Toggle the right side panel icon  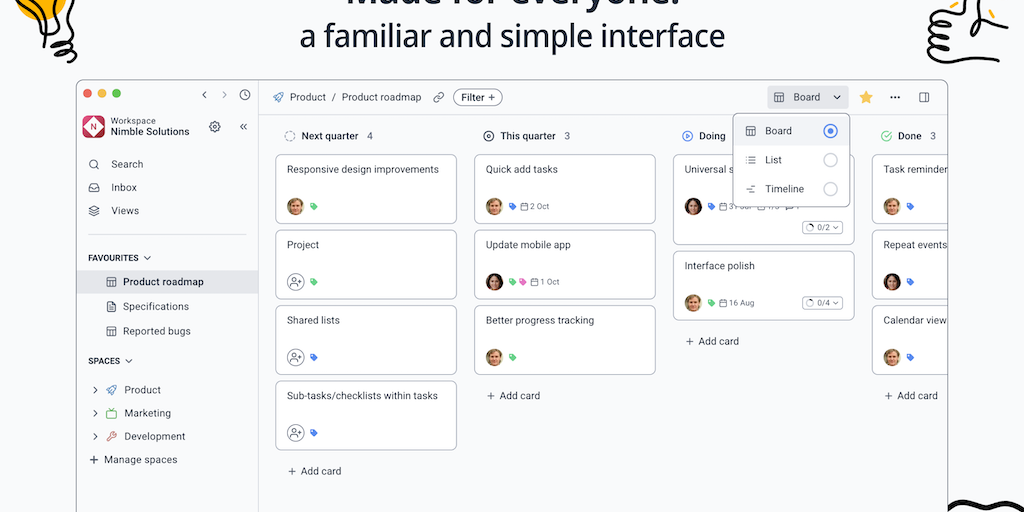[x=924, y=97]
